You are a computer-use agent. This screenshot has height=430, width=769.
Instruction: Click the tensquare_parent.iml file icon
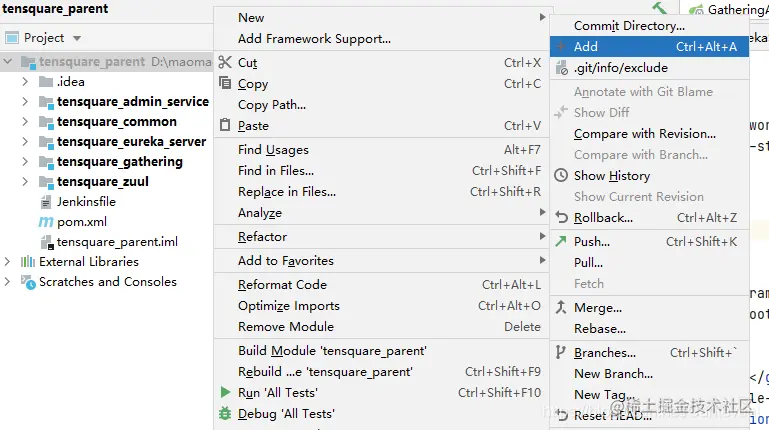47,242
